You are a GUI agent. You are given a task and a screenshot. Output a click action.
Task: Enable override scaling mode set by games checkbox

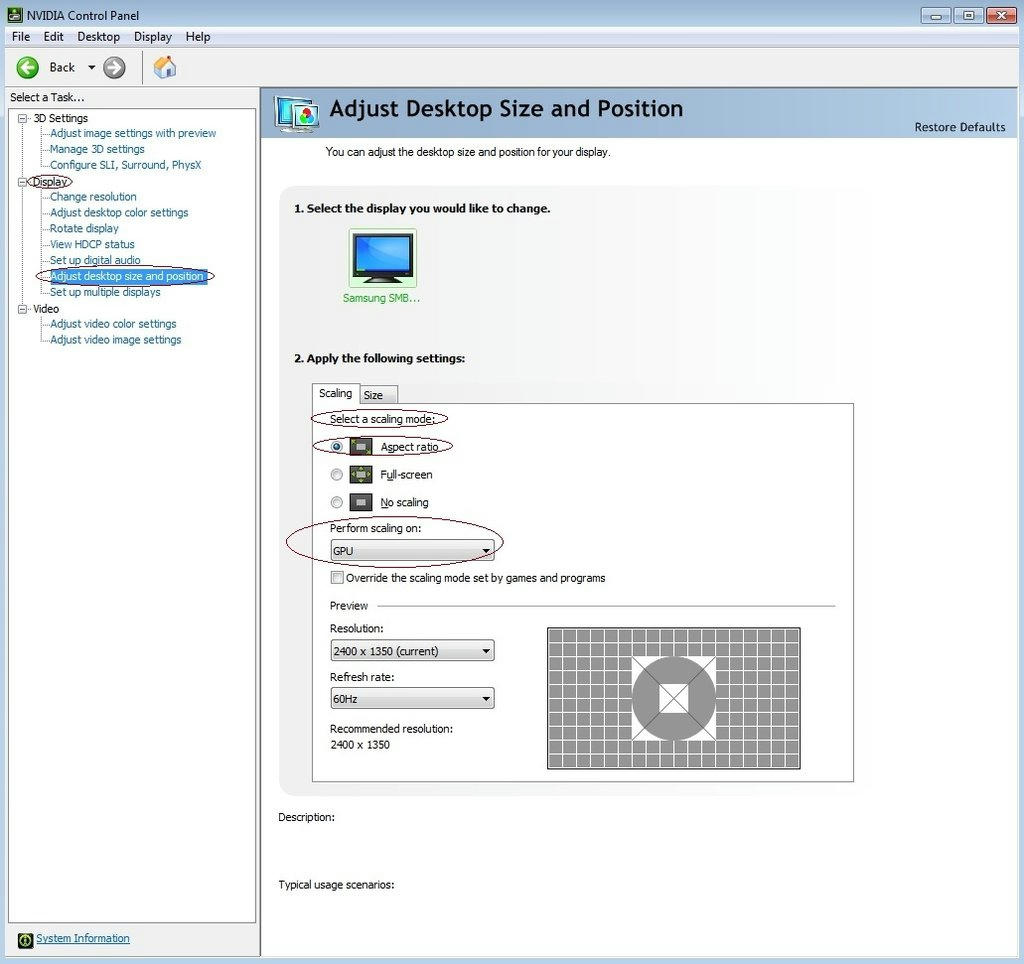pos(338,578)
